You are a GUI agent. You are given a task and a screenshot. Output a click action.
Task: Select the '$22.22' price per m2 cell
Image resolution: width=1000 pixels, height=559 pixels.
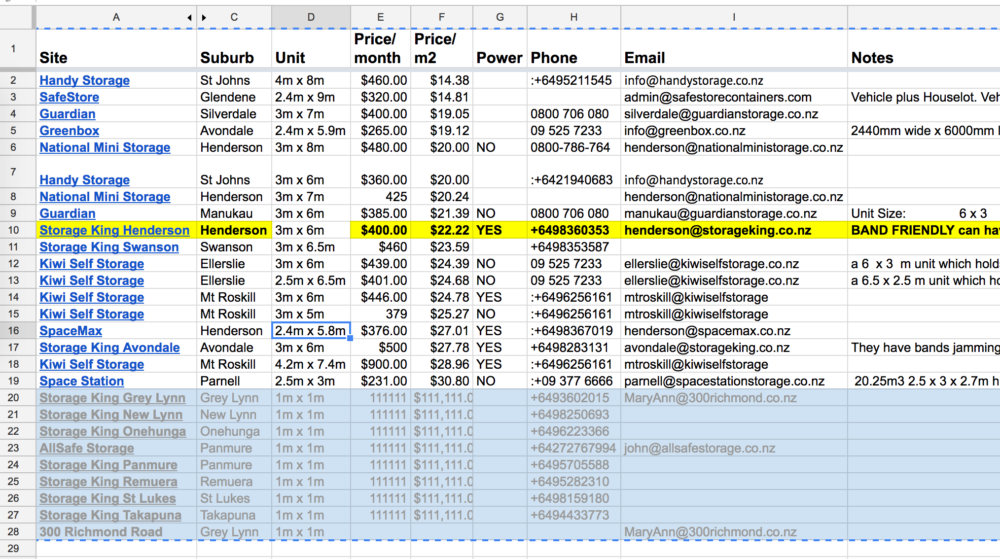tap(441, 230)
